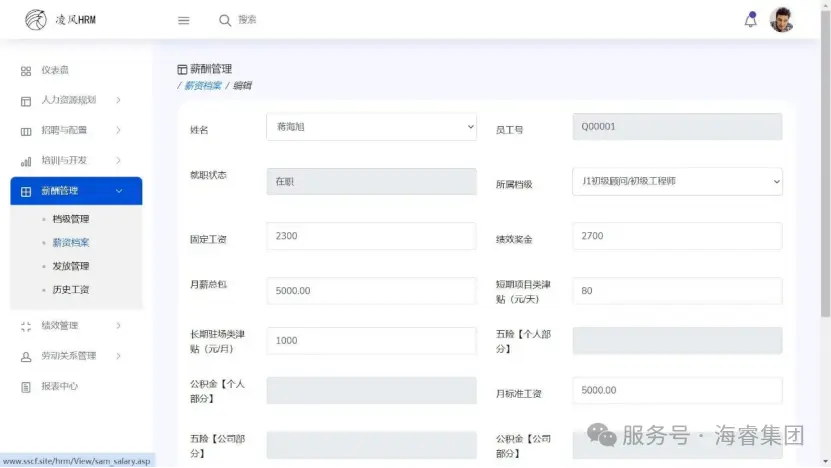Click the user avatar picture

click(x=781, y=20)
